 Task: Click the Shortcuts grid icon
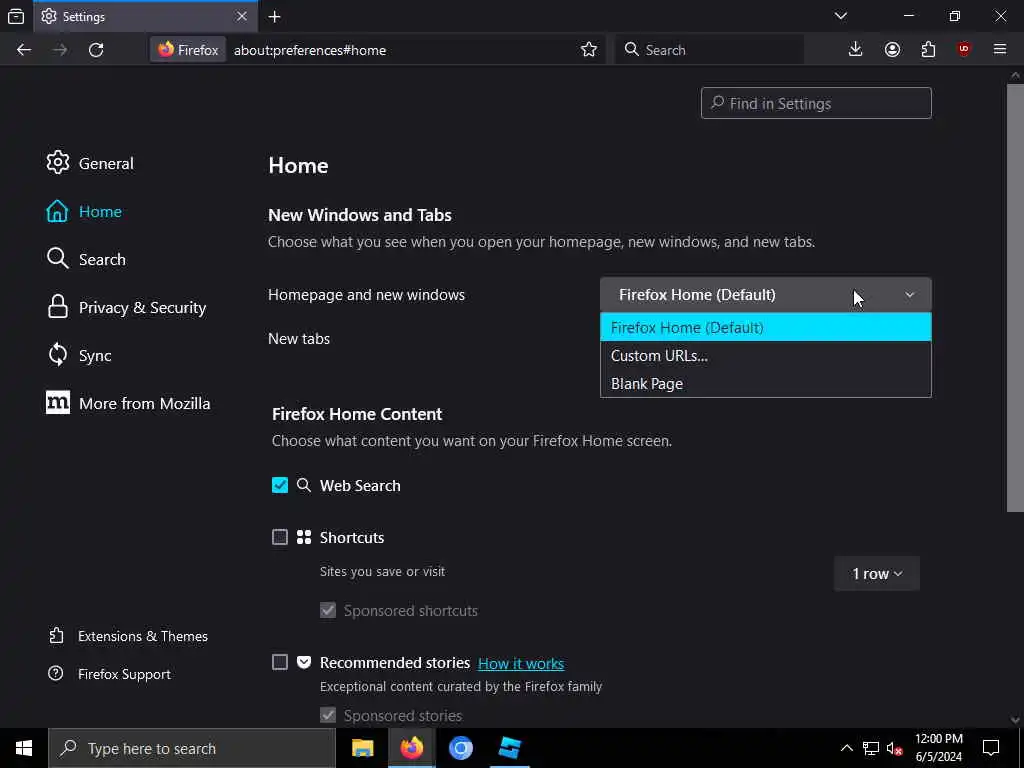[x=304, y=537]
